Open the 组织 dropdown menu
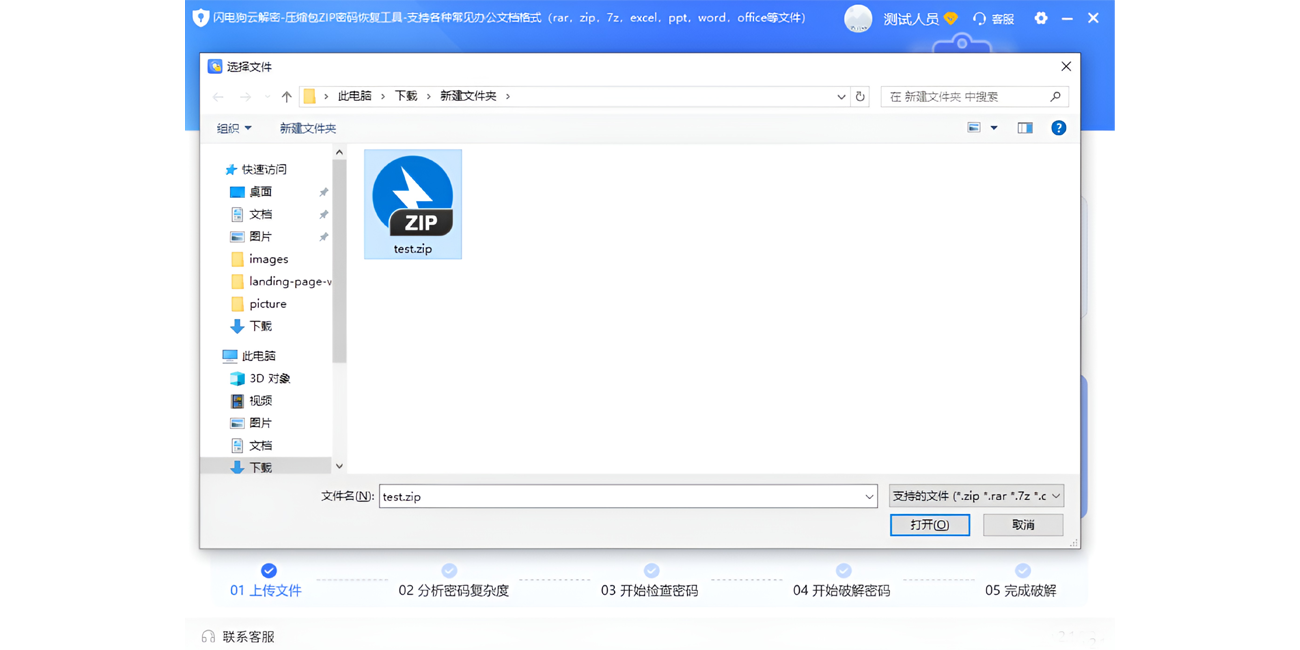The width and height of the screenshot is (1300, 650). click(x=233, y=128)
